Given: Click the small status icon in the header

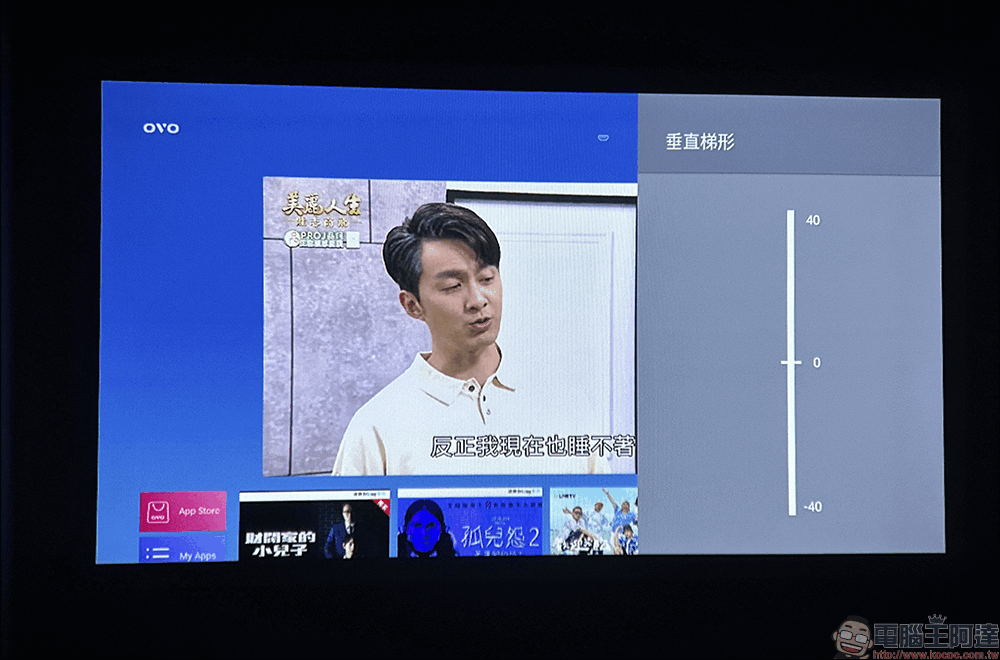Looking at the screenshot, I should click(603, 137).
